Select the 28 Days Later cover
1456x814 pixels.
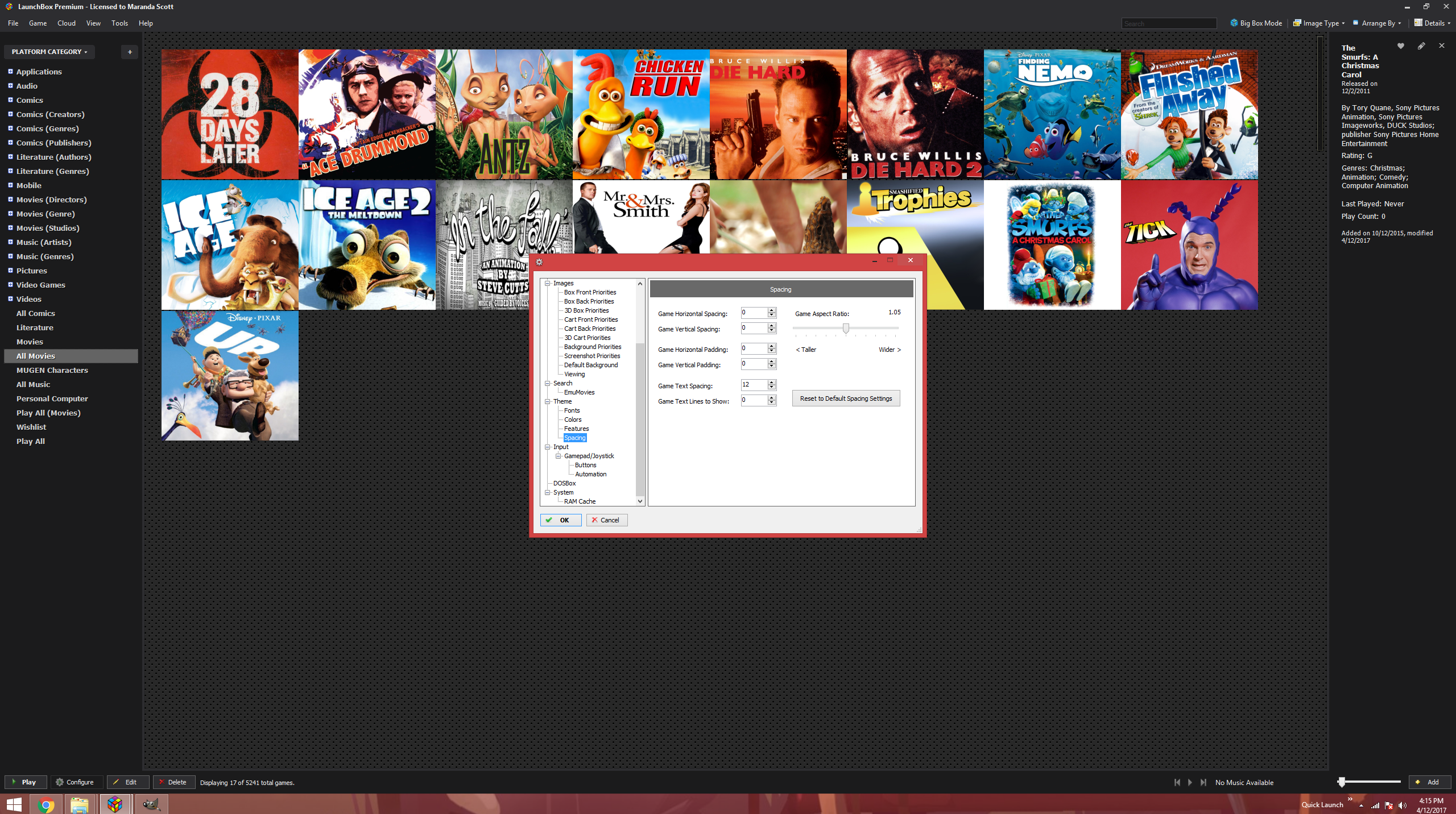click(230, 114)
